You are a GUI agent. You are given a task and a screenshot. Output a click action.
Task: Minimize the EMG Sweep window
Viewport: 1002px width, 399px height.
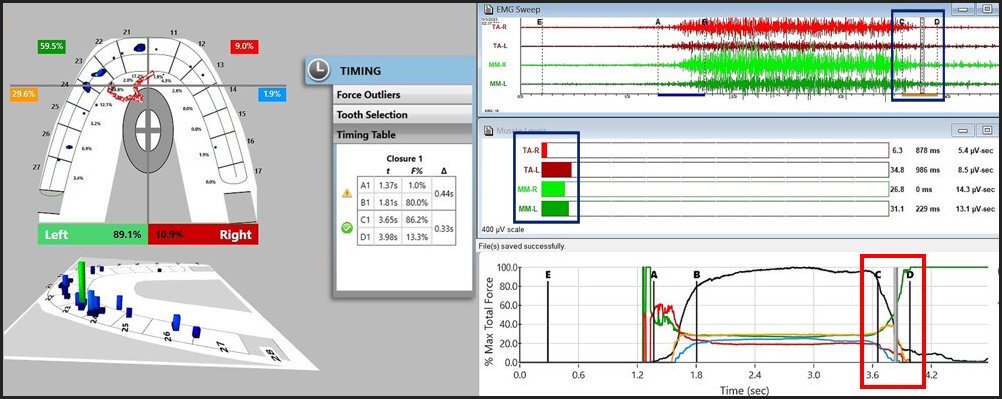tap(962, 9)
